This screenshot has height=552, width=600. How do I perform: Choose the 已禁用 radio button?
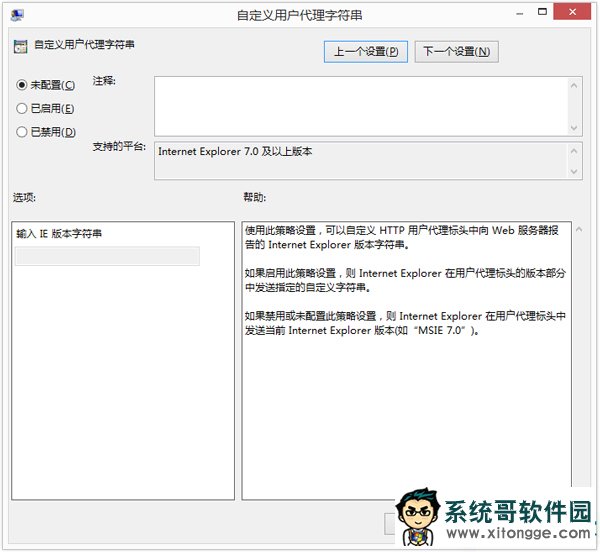coord(22,131)
